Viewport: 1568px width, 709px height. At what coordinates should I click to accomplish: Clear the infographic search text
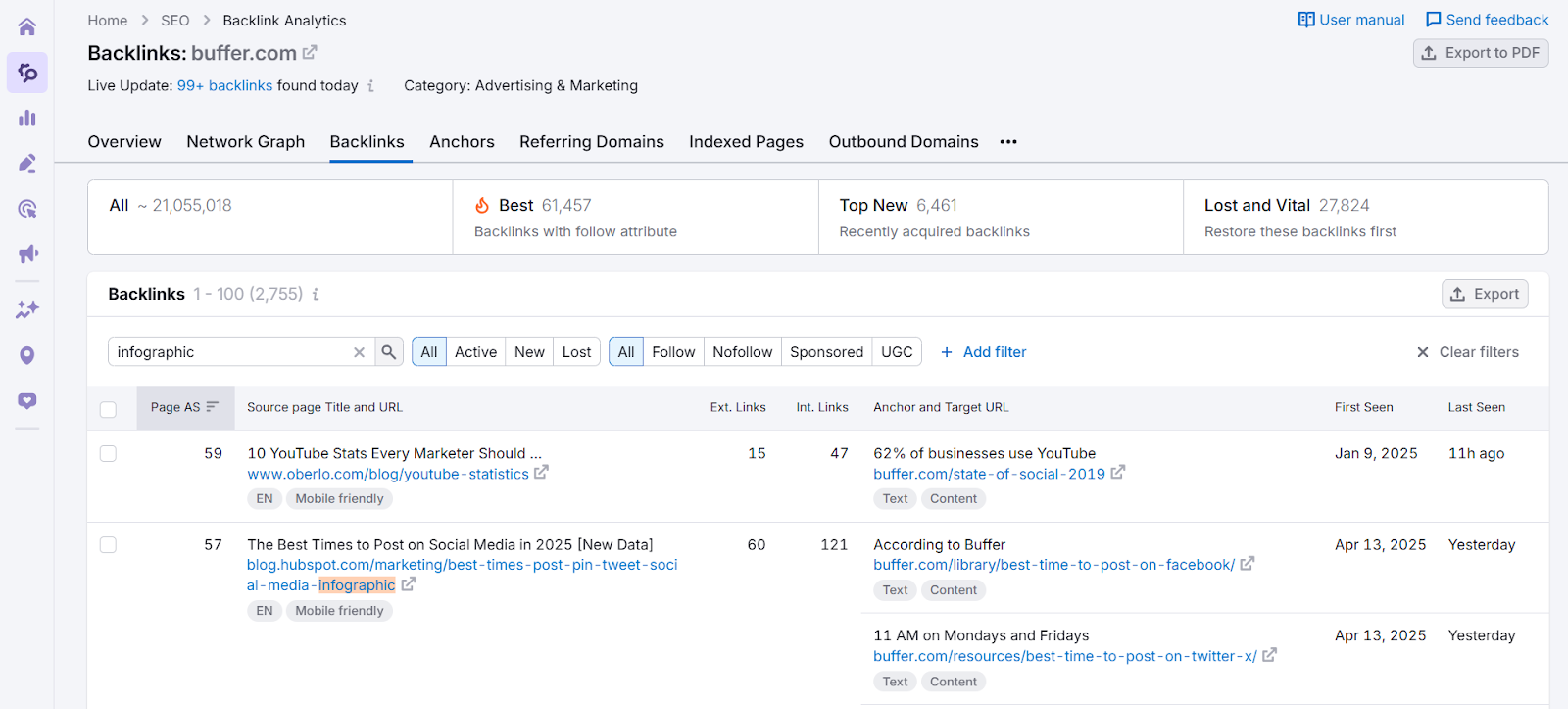tap(360, 352)
